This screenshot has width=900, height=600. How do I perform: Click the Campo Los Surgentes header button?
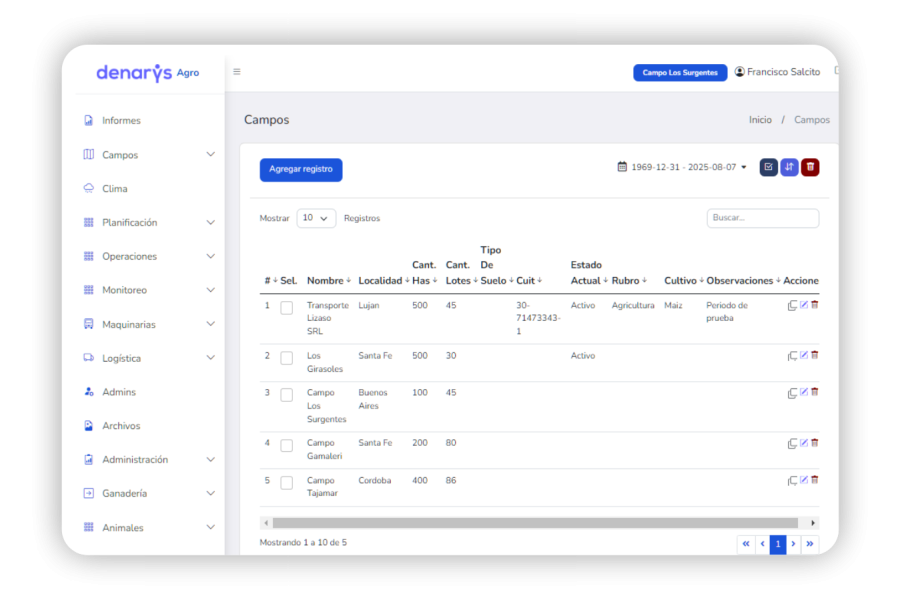pyautogui.click(x=680, y=72)
